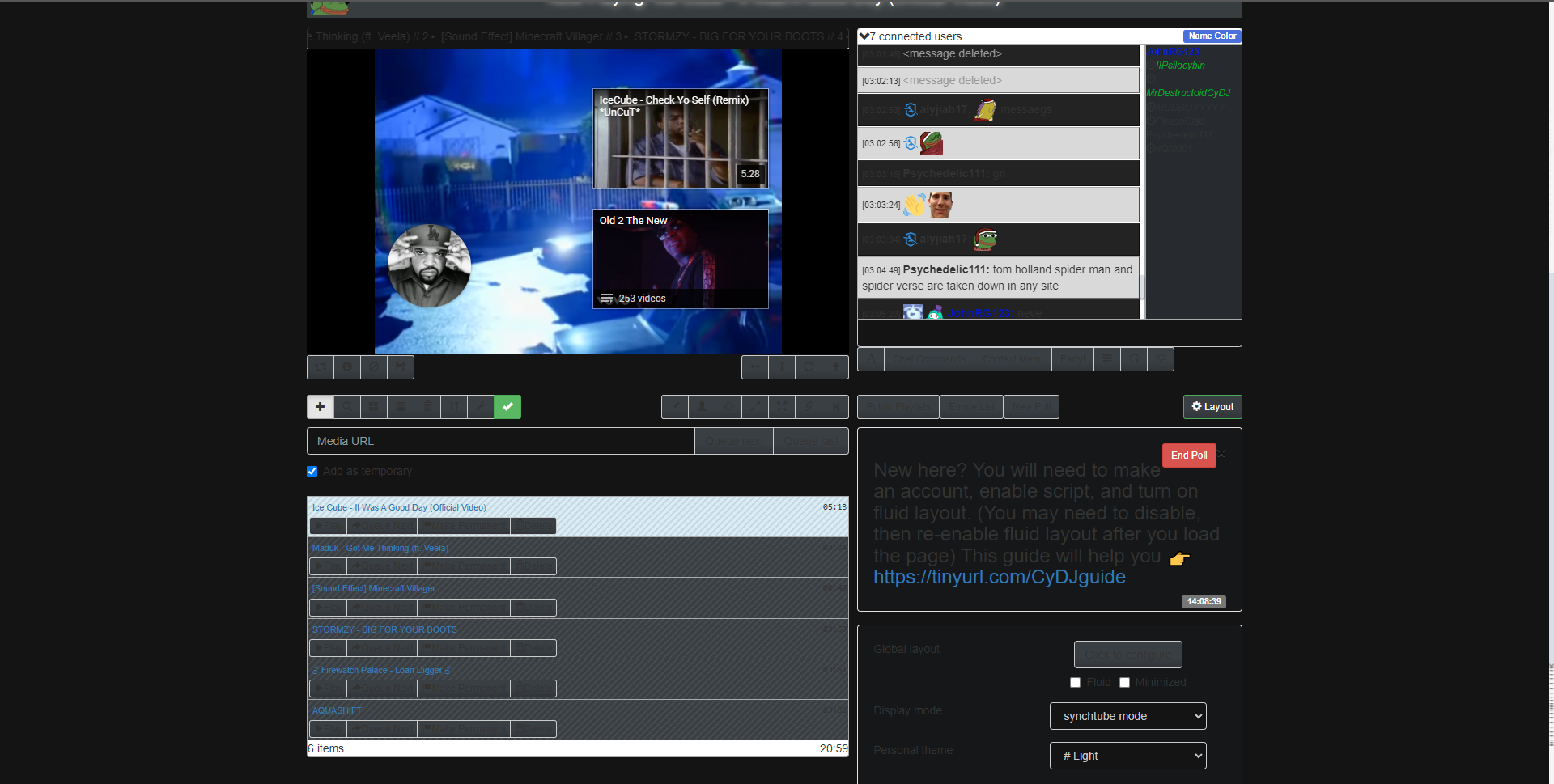This screenshot has width=1554, height=784.
Task: Click the plus add-media button
Action: 321,407
